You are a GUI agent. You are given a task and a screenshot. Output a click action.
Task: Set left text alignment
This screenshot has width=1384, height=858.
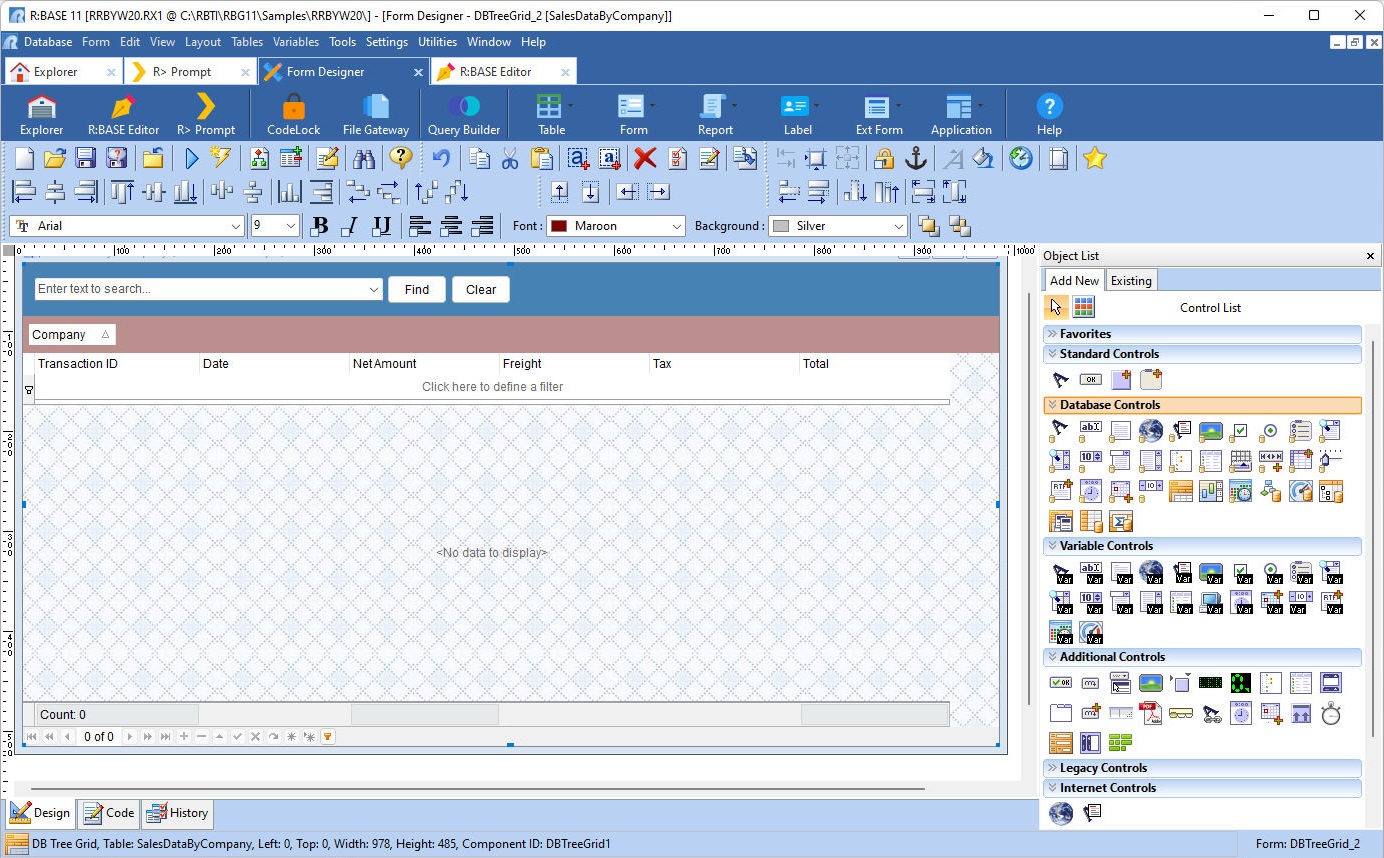420,226
